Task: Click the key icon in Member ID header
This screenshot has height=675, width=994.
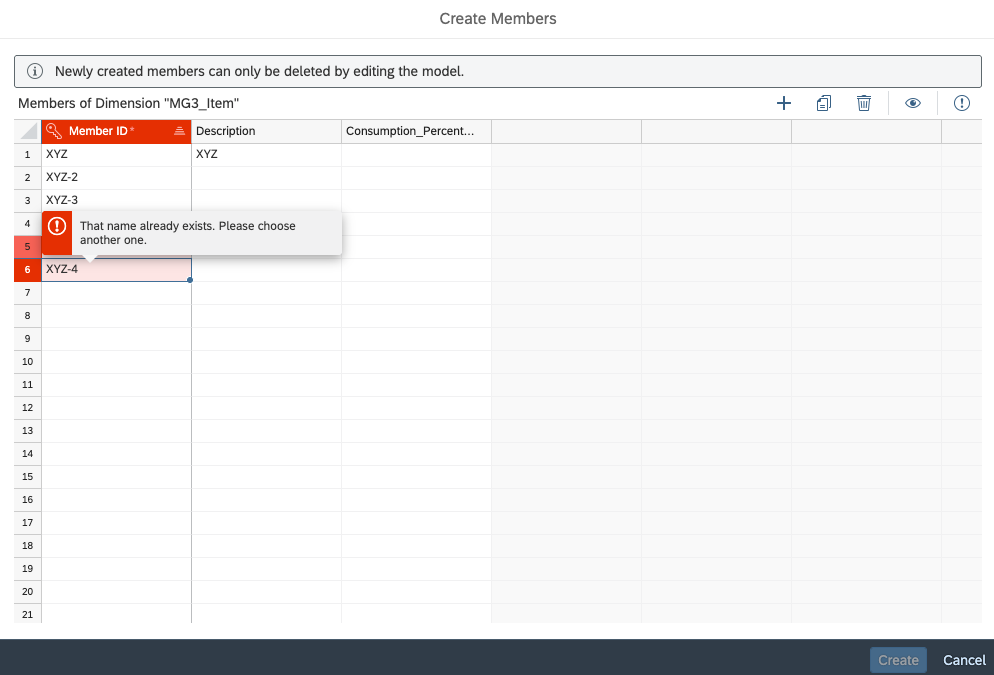Action: point(55,131)
